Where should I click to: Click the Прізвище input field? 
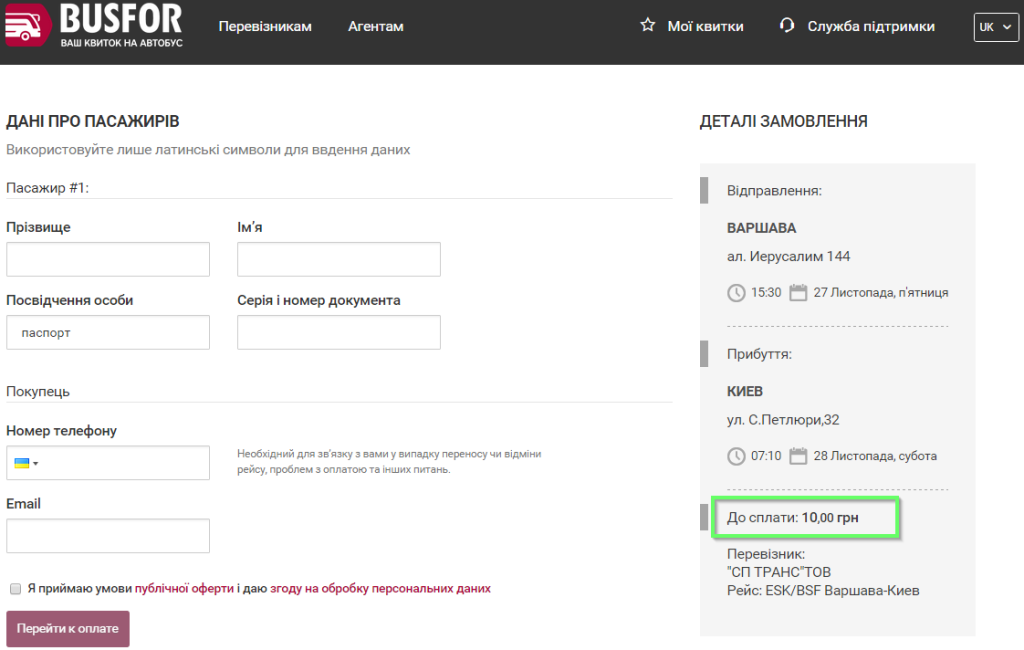click(108, 259)
